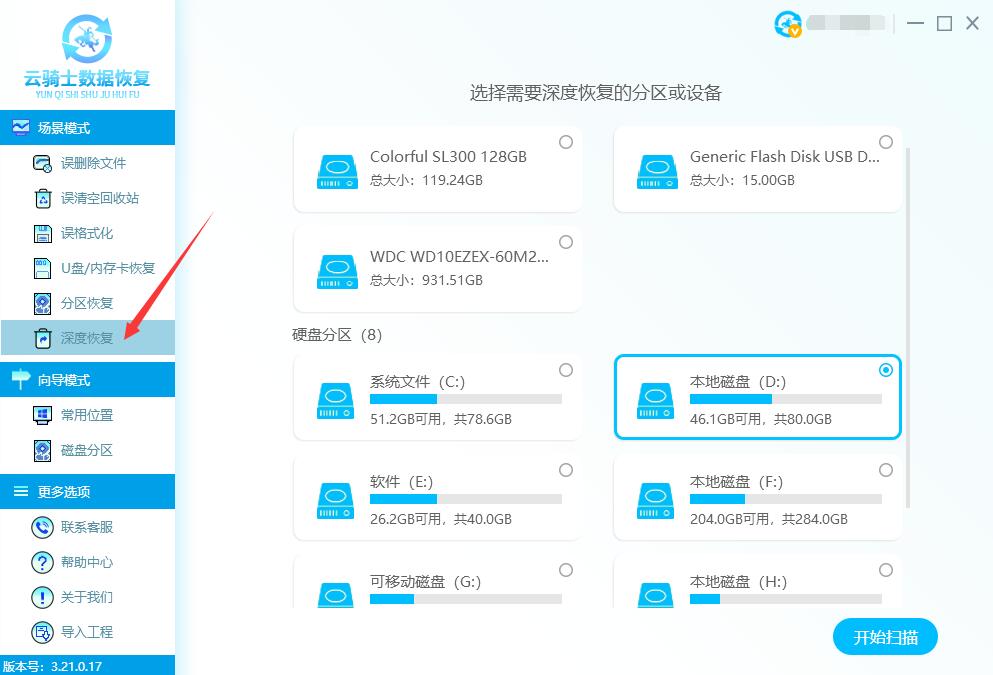993x675 pixels.
Task: Click the 场景模式 header icon
Action: [x=20, y=127]
